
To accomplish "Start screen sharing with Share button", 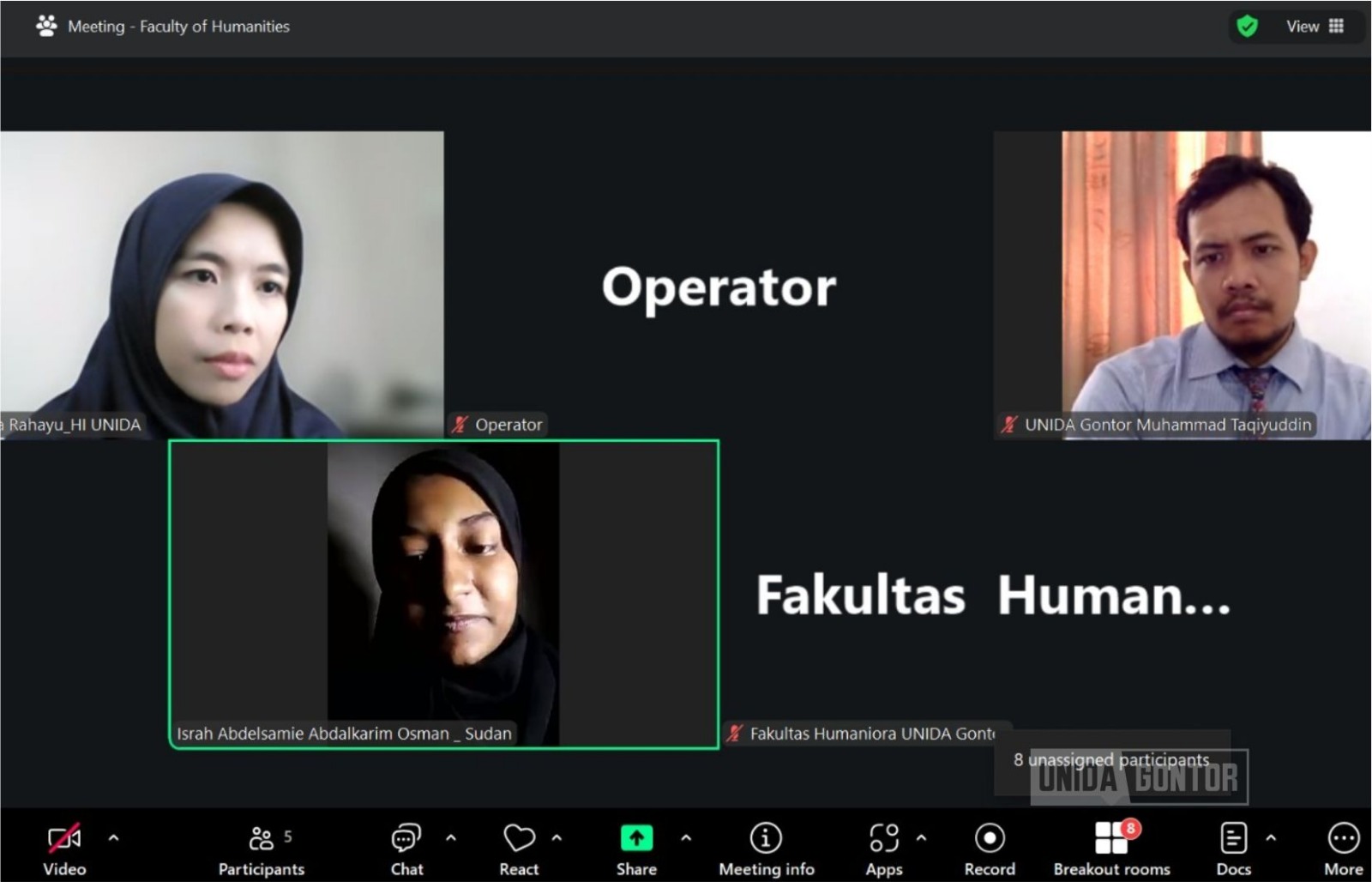I will [636, 848].
